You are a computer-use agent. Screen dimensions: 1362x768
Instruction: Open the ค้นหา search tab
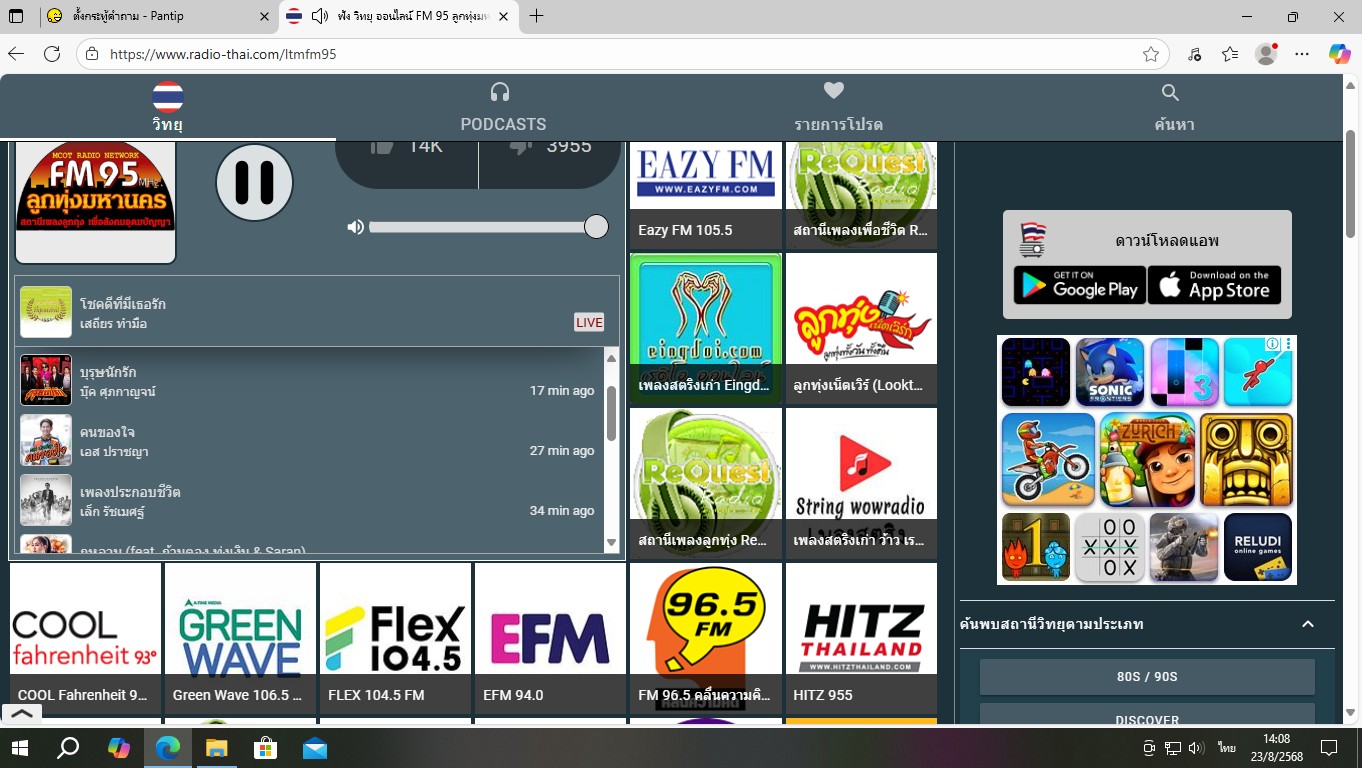pyautogui.click(x=1174, y=107)
